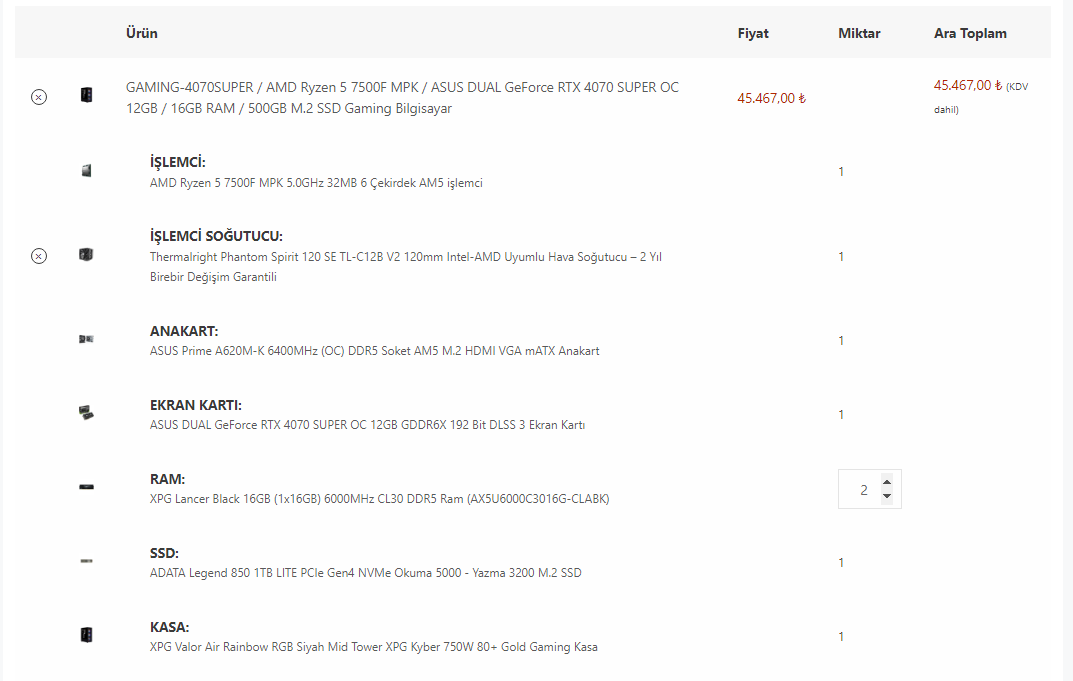Open the ADATA Legend 850 1TB SSD link
This screenshot has width=1073, height=681.
365,572
